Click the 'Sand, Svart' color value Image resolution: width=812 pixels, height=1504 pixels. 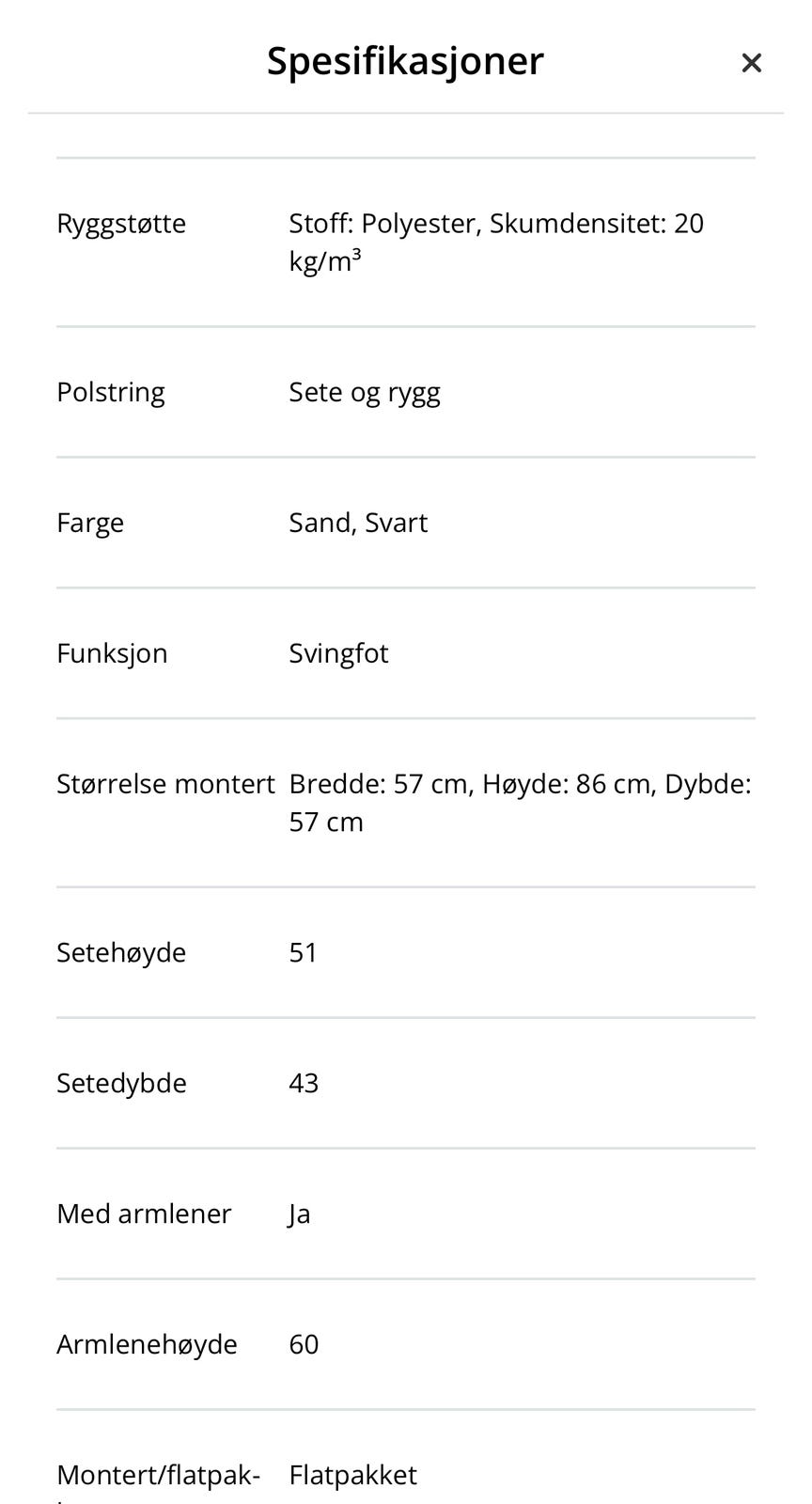[x=358, y=523]
